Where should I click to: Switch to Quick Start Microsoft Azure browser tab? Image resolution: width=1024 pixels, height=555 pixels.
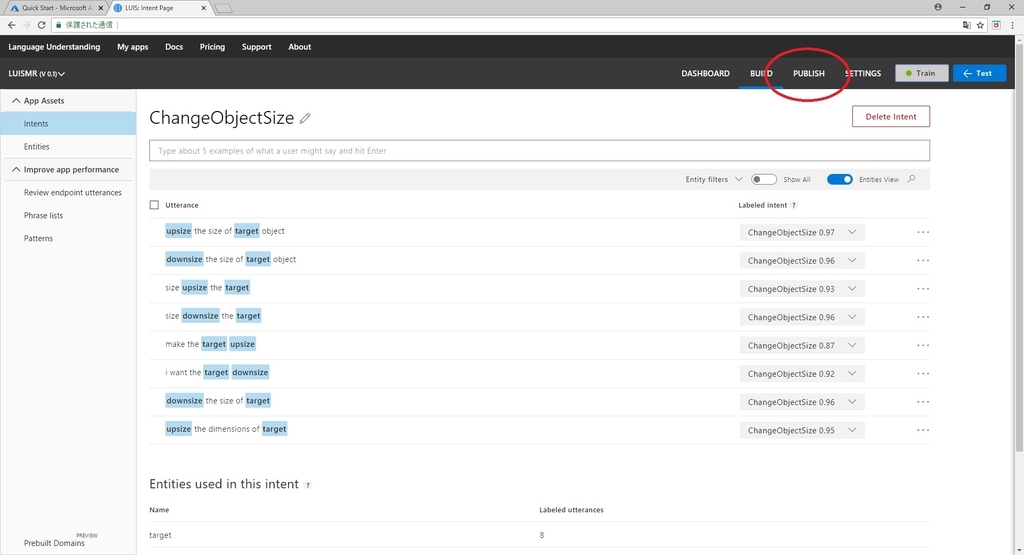click(56, 8)
